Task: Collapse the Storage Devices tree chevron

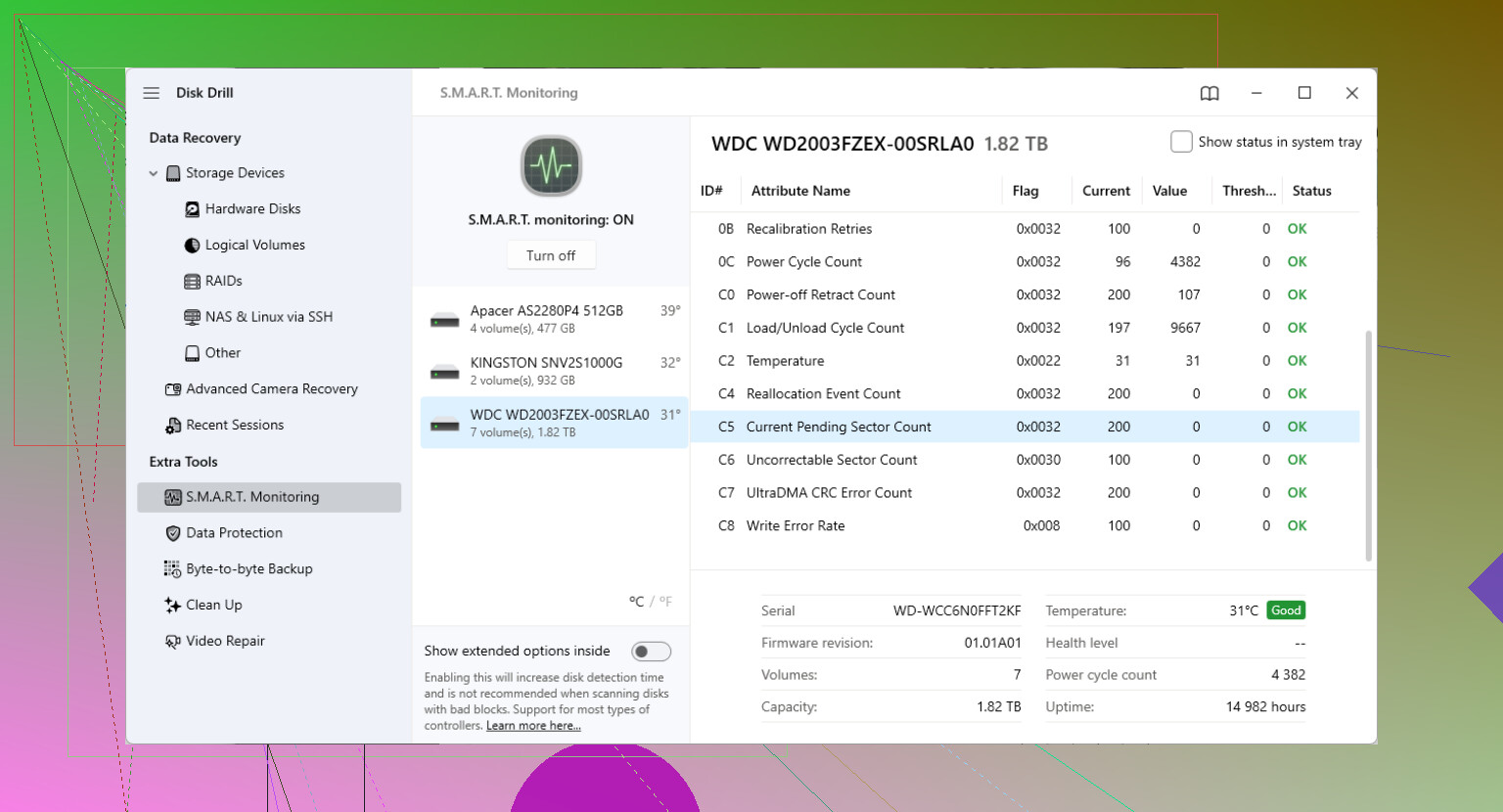Action: 154,173
